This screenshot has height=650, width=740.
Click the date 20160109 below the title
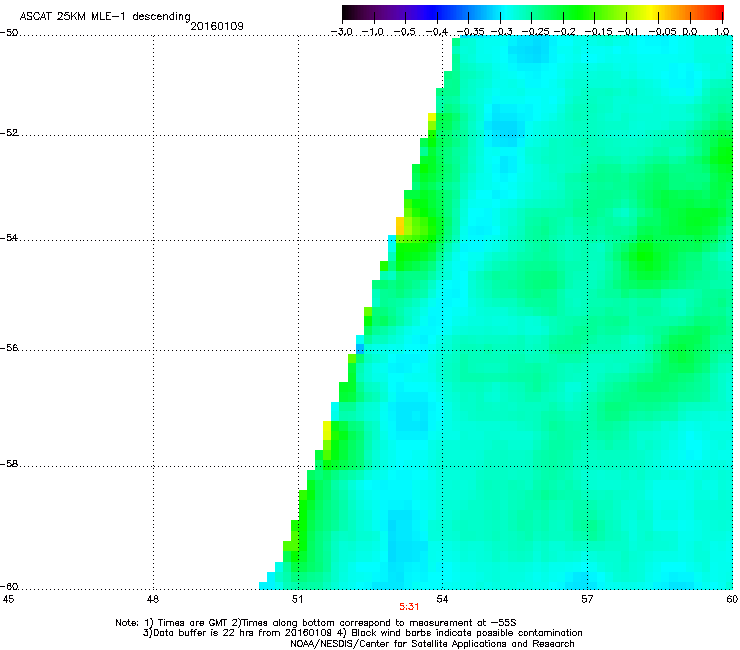click(x=217, y=26)
